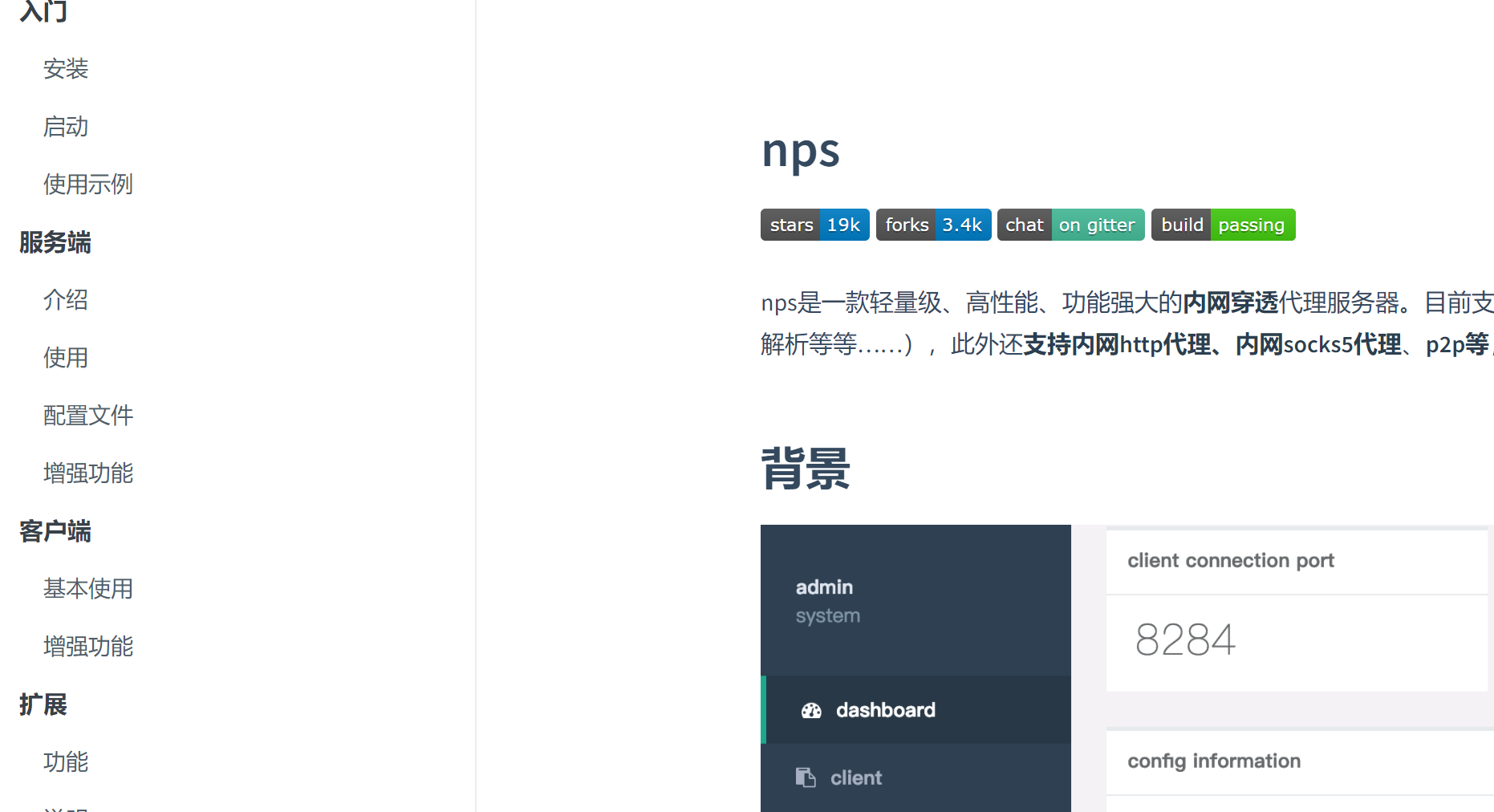Open the 配置文件 page link

point(88,416)
